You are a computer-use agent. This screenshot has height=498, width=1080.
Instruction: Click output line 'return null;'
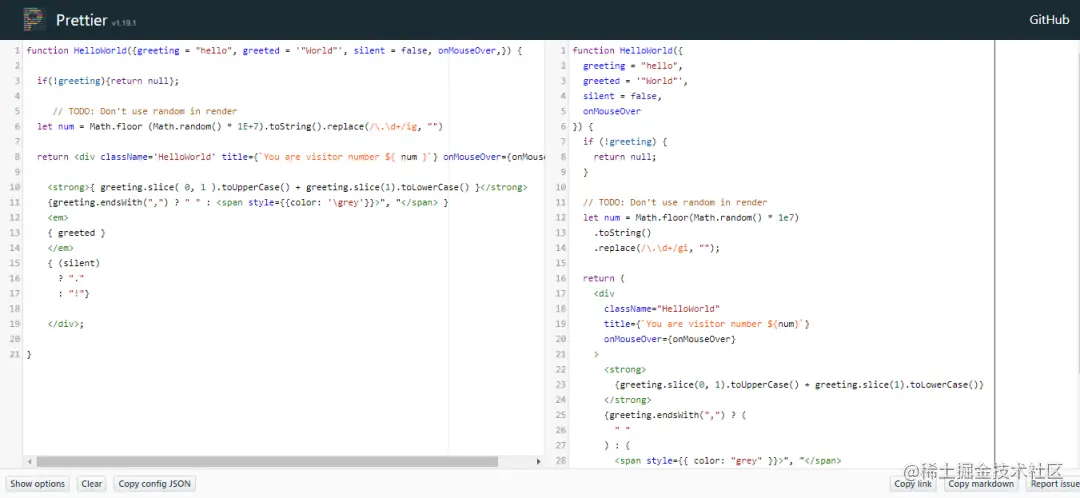pyautogui.click(x=625, y=156)
